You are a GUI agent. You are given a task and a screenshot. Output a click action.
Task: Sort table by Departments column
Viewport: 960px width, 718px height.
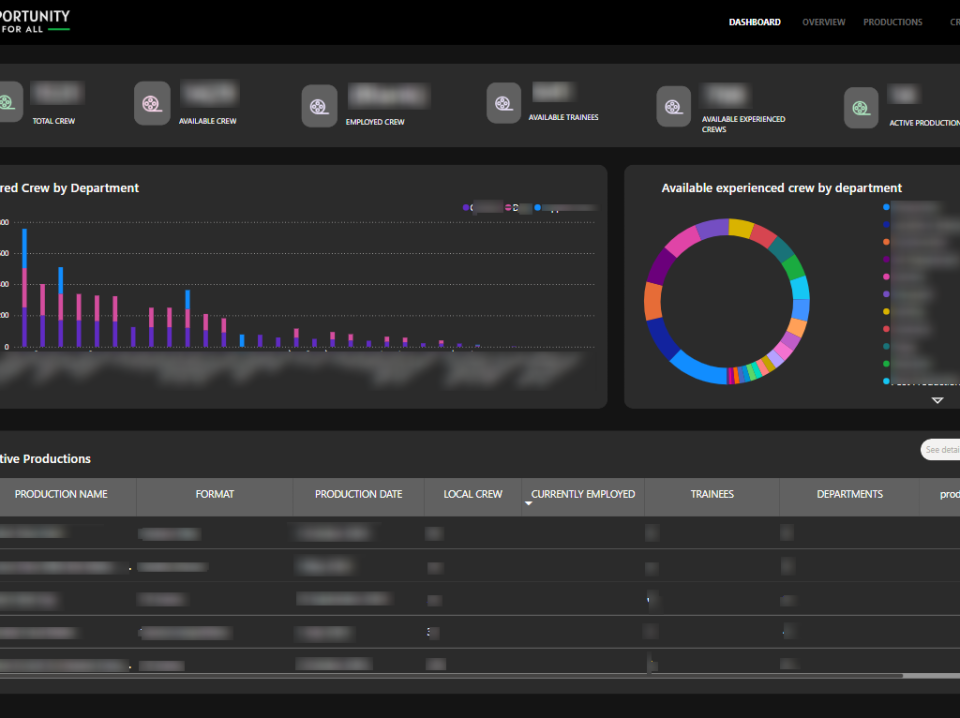point(850,494)
